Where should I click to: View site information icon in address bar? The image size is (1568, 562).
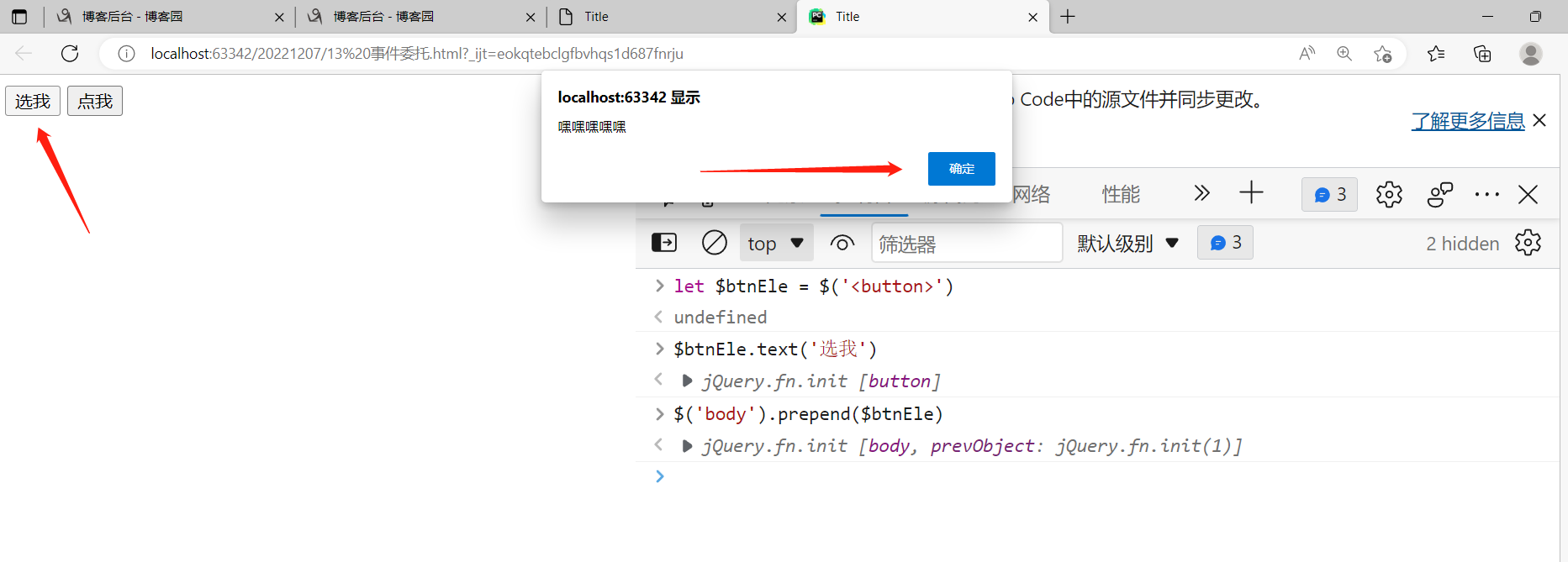click(x=126, y=54)
